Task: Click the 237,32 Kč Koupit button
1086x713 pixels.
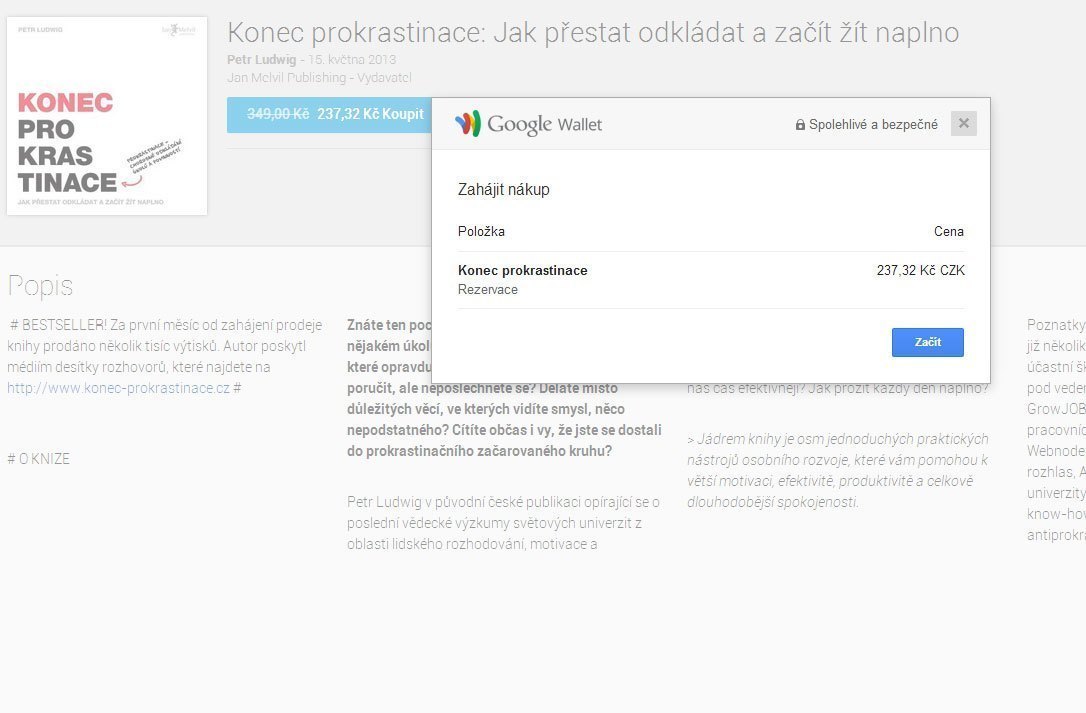Action: coord(330,114)
